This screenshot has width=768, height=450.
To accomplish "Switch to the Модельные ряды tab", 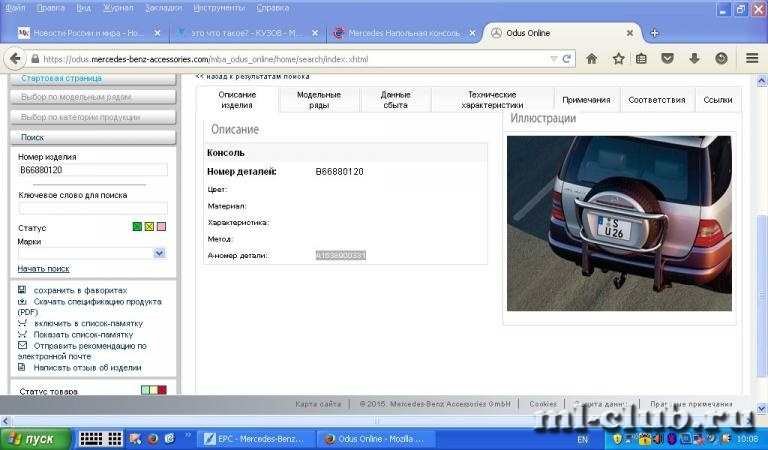I will click(x=319, y=99).
